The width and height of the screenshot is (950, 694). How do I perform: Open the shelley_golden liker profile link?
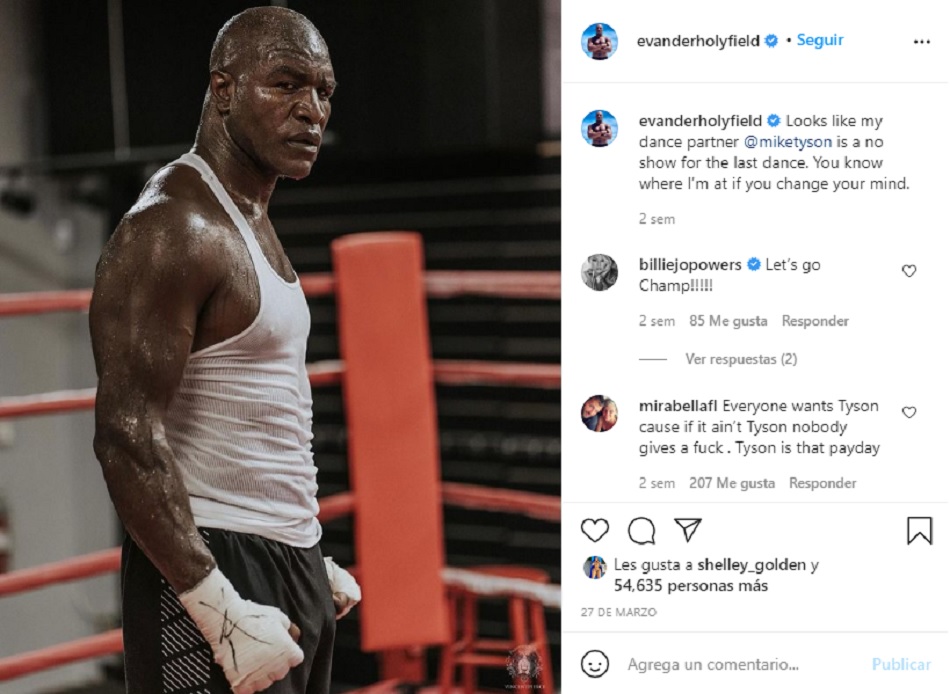pos(751,566)
